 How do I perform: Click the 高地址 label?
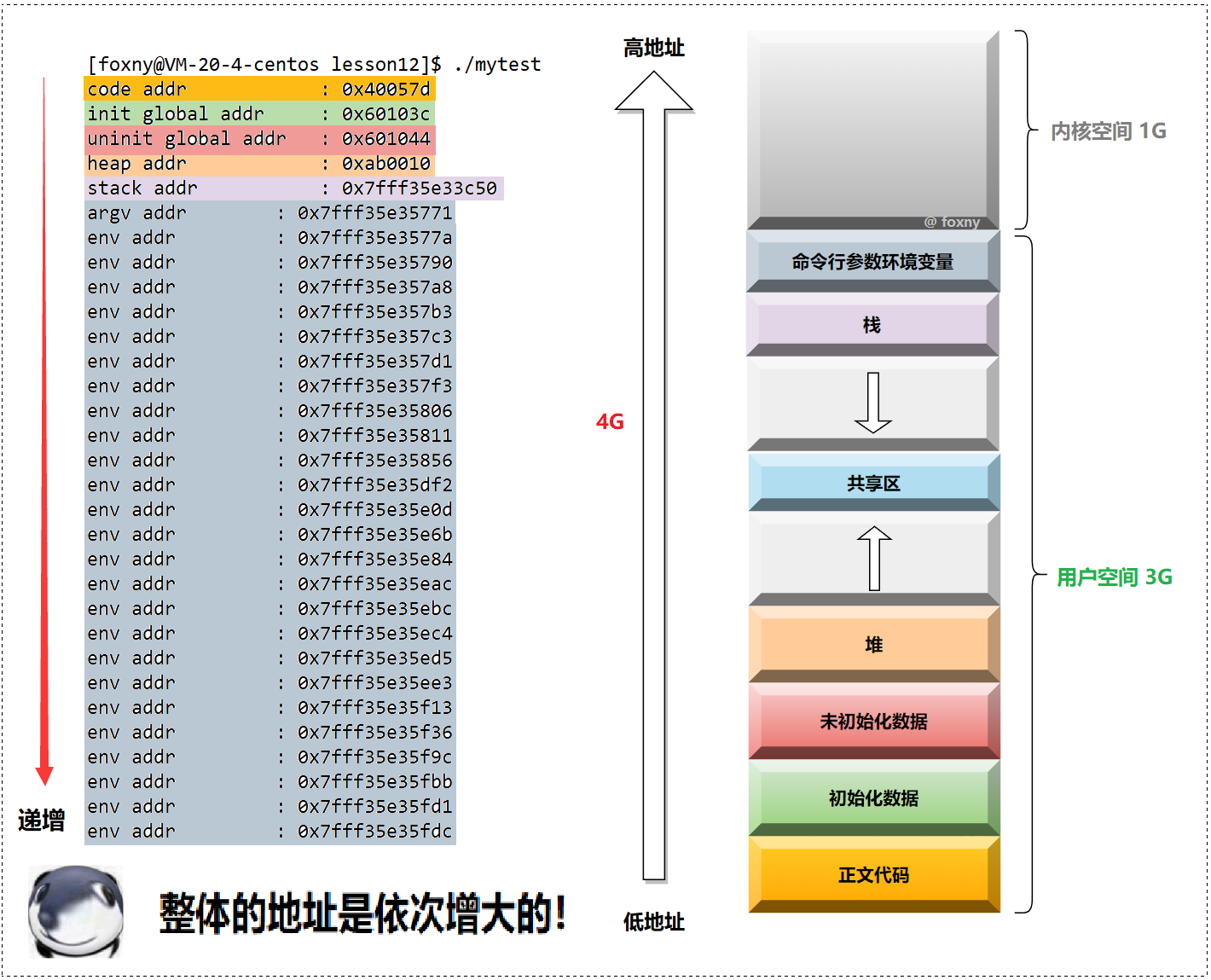pyautogui.click(x=654, y=48)
